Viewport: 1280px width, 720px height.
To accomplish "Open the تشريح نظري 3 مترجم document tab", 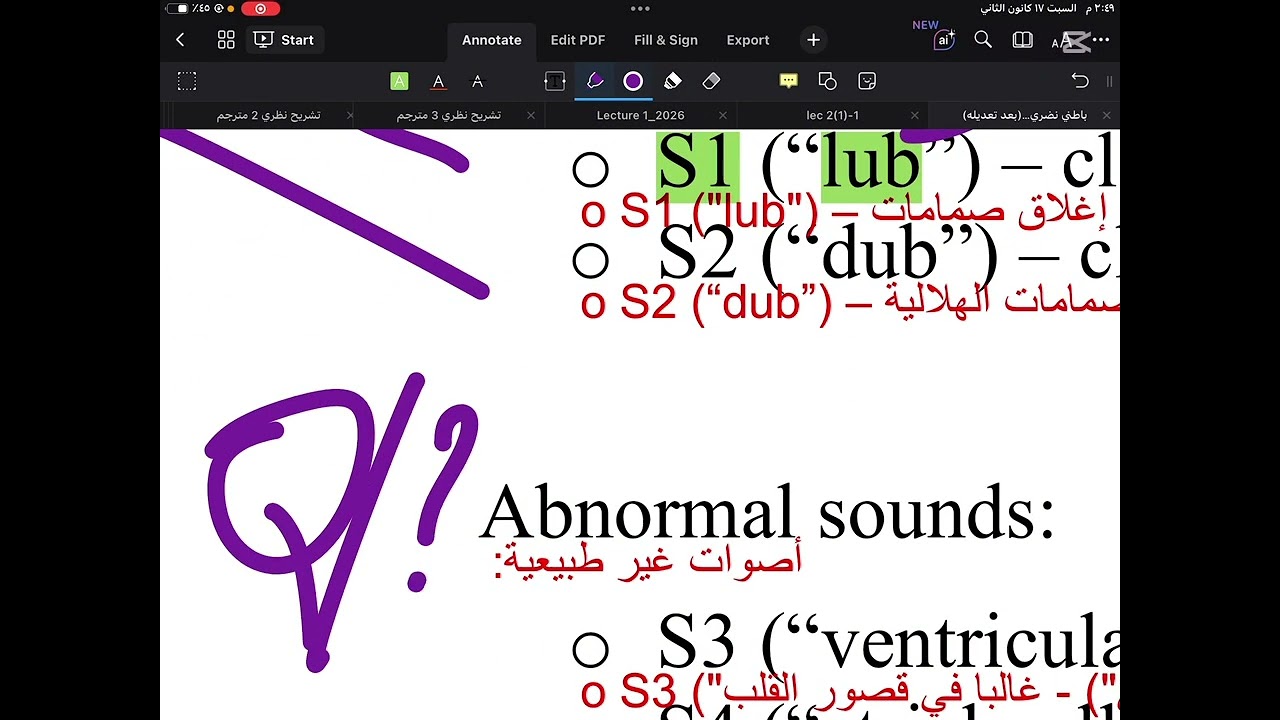I will pos(448,115).
